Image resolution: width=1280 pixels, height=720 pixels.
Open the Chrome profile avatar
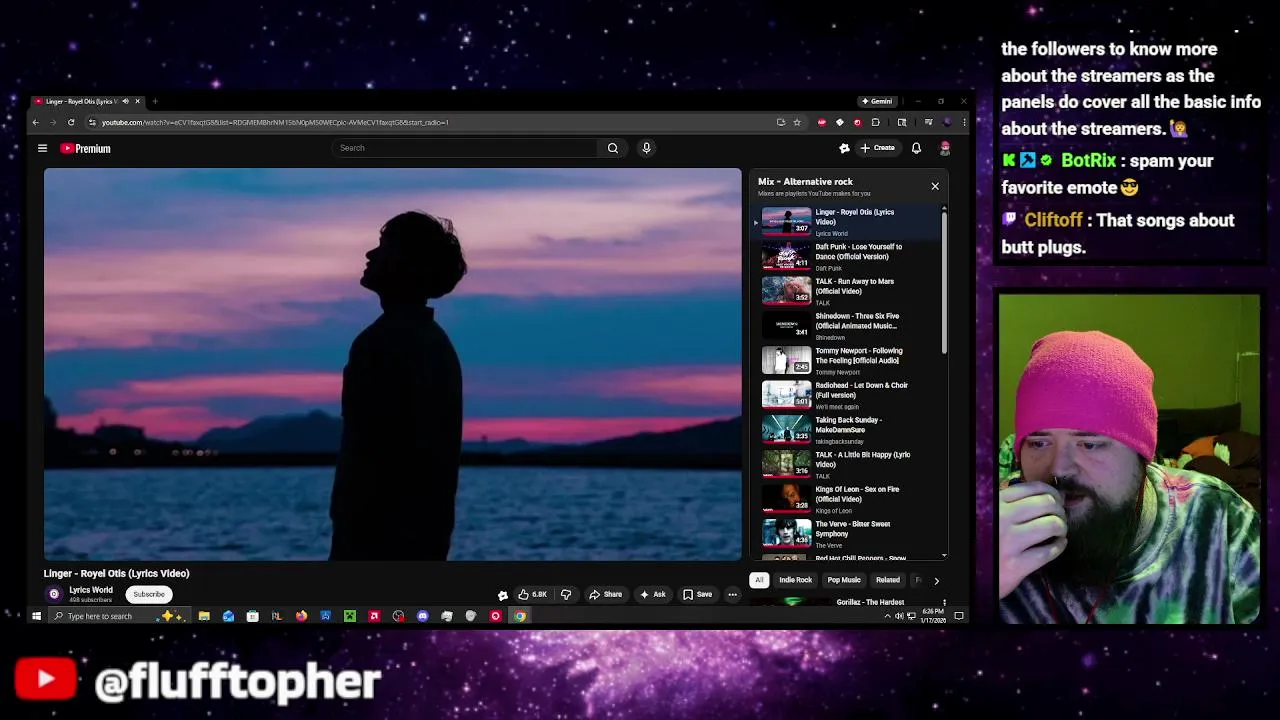click(947, 122)
